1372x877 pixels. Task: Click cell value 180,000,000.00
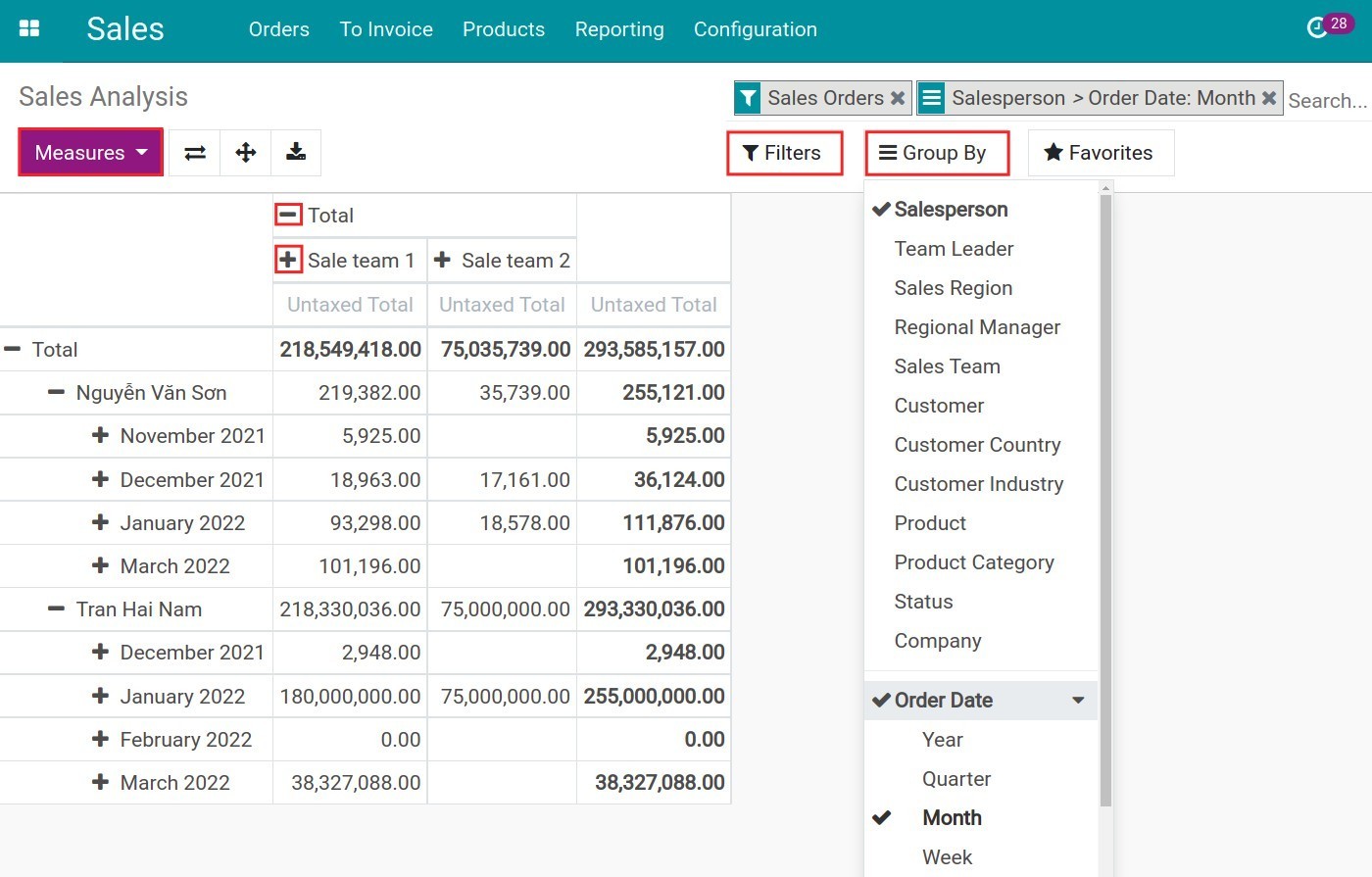pyautogui.click(x=351, y=696)
